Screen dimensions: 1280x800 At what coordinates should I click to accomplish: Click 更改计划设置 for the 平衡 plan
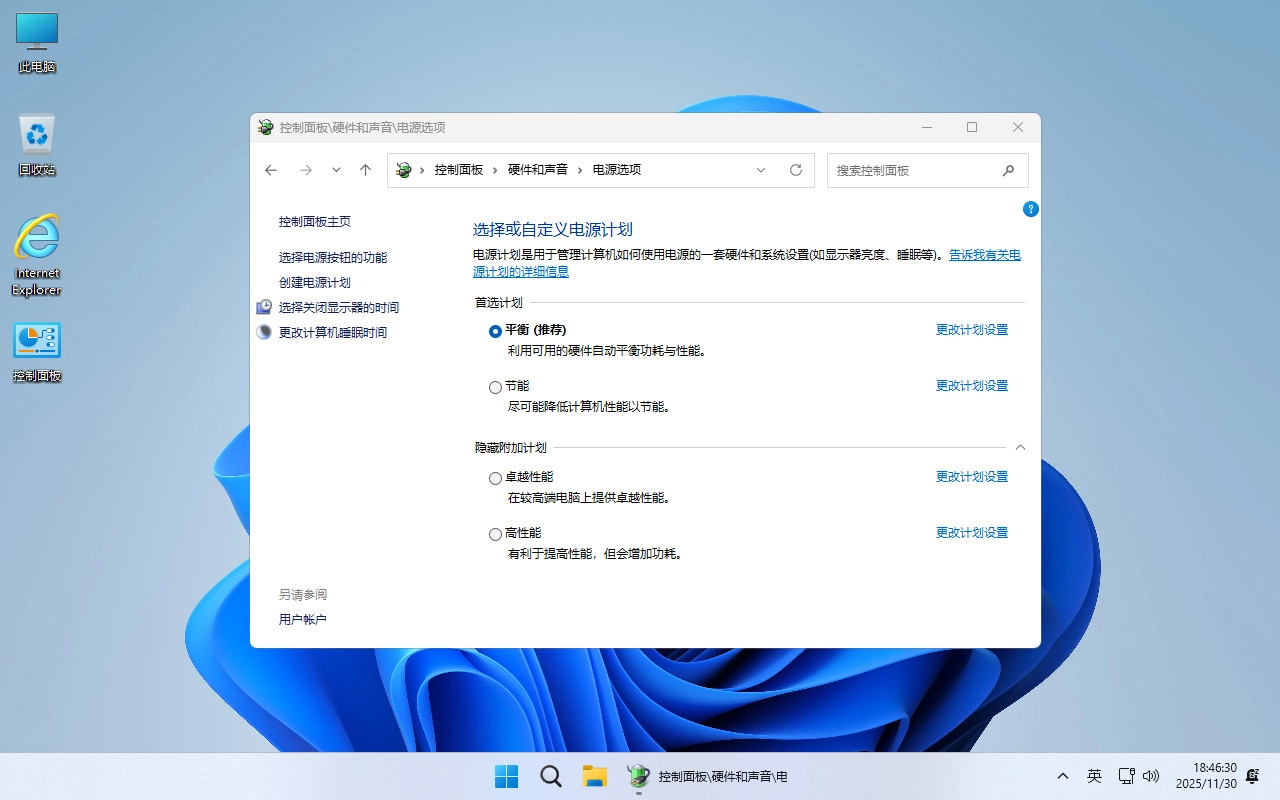[971, 329]
